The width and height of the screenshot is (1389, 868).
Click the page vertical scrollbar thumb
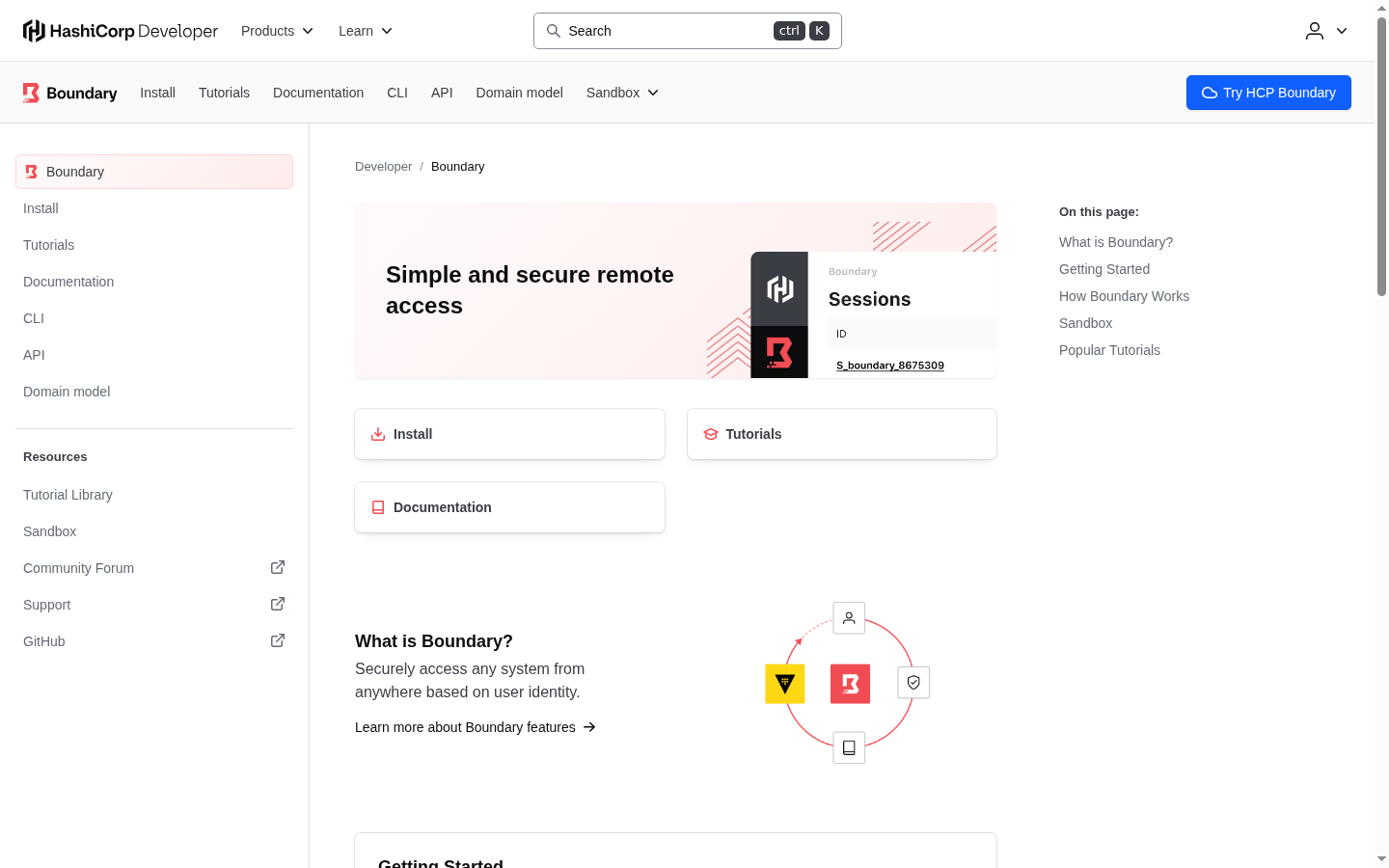coord(1381,156)
